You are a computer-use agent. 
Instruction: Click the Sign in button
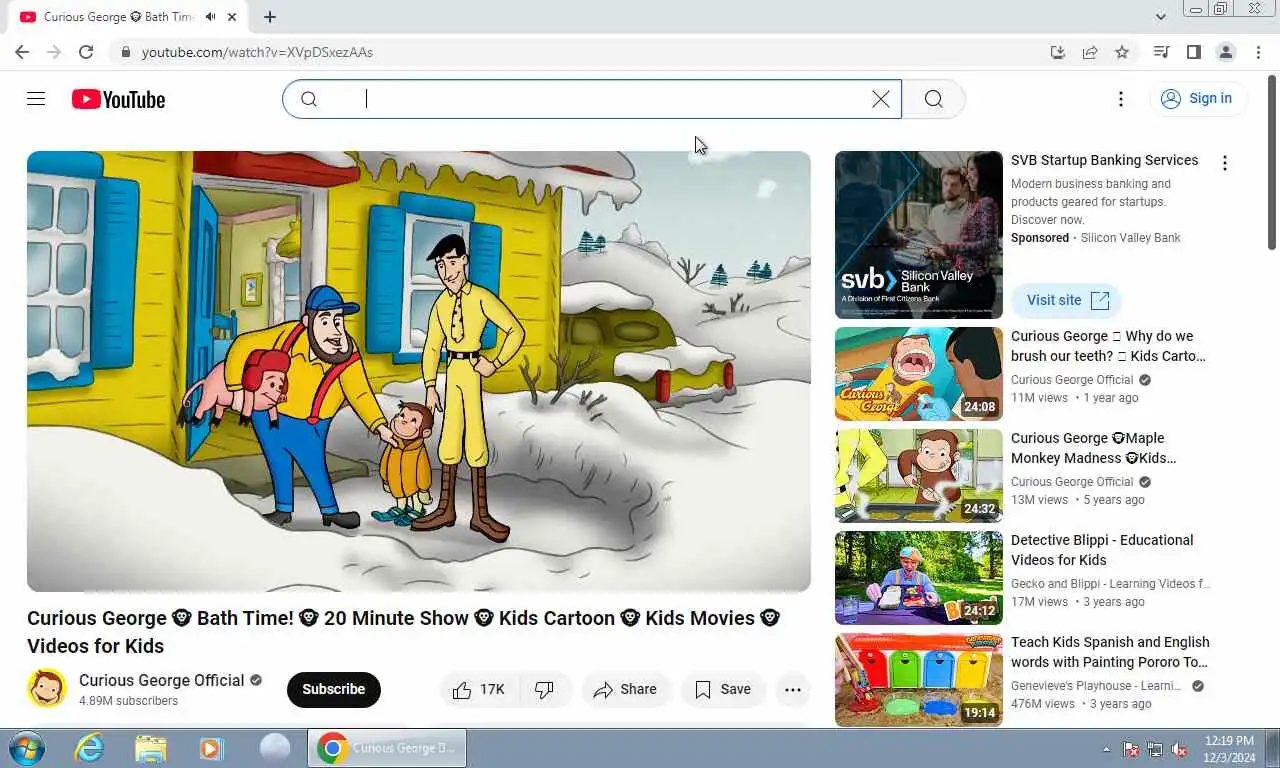coord(1197,98)
